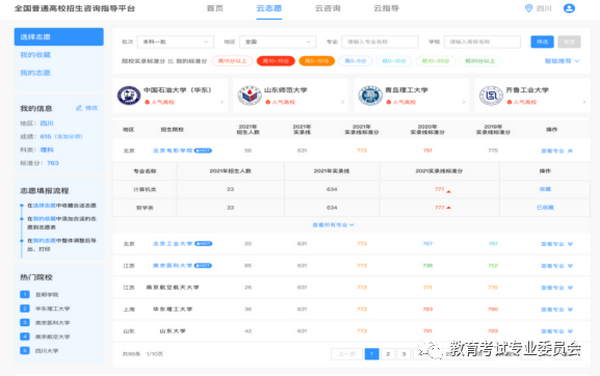The width and height of the screenshot is (600, 376).
Task: Toggle the orange 高5-10分 filter
Action: tap(316, 61)
